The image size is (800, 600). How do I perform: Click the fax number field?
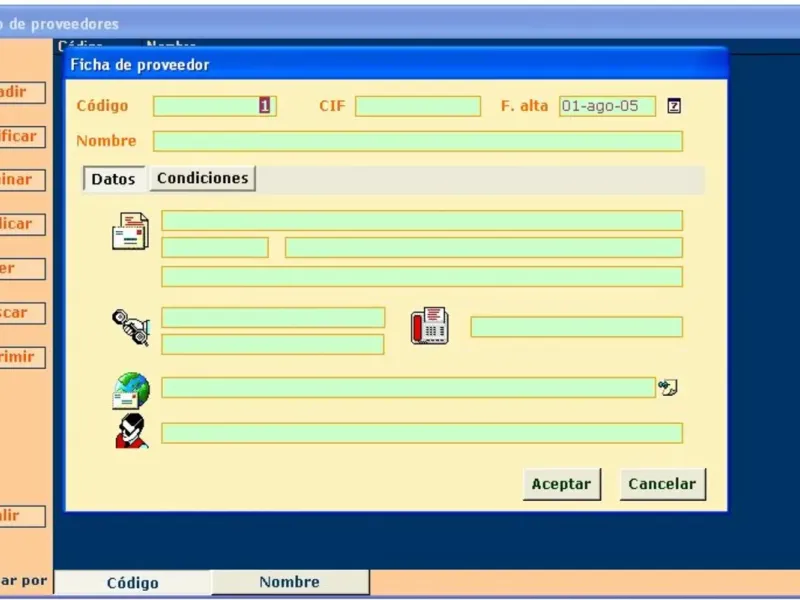click(577, 327)
